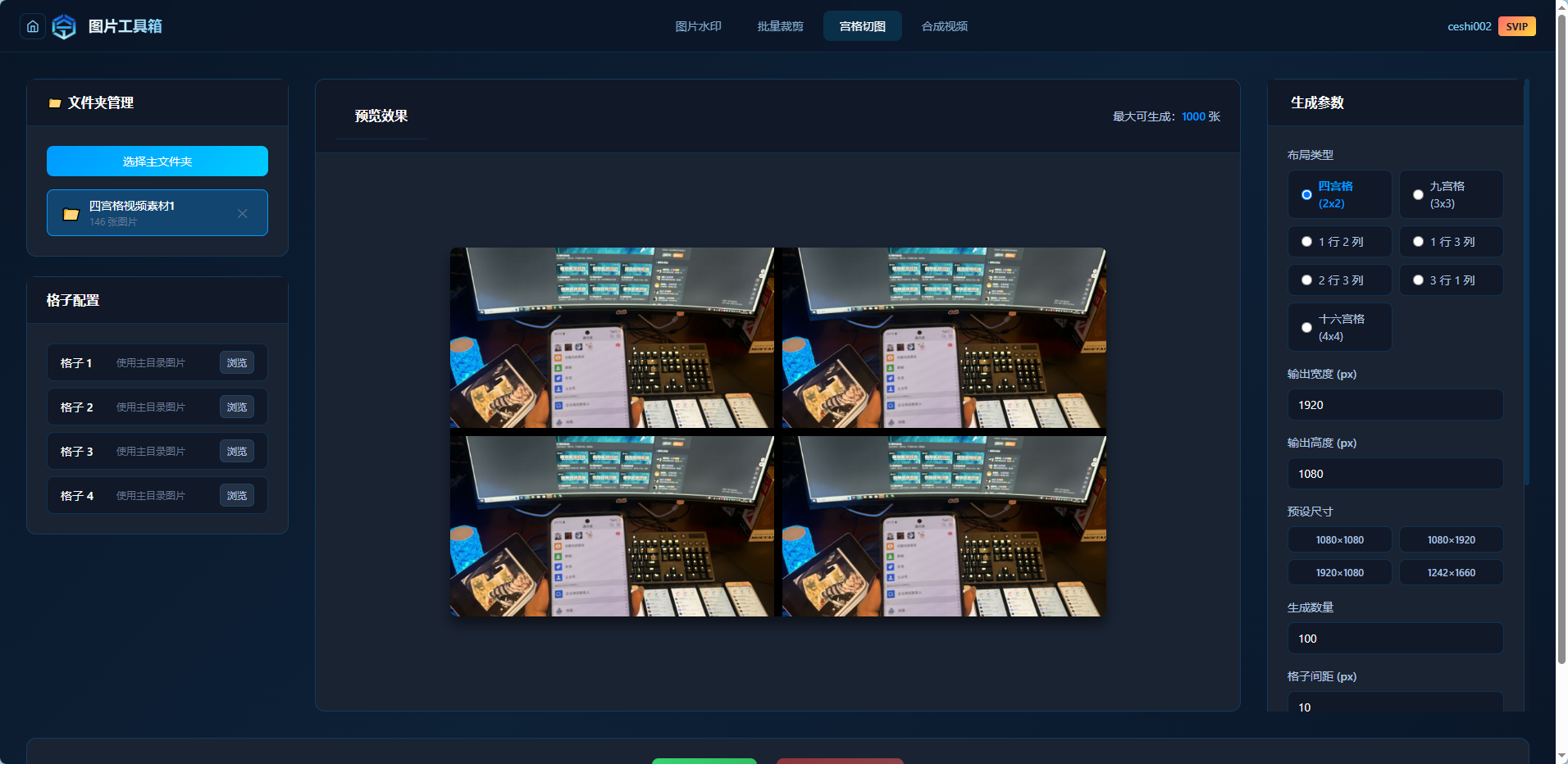Viewport: 1568px width, 764px height.
Task: Click the home icon in header
Action: point(33,26)
